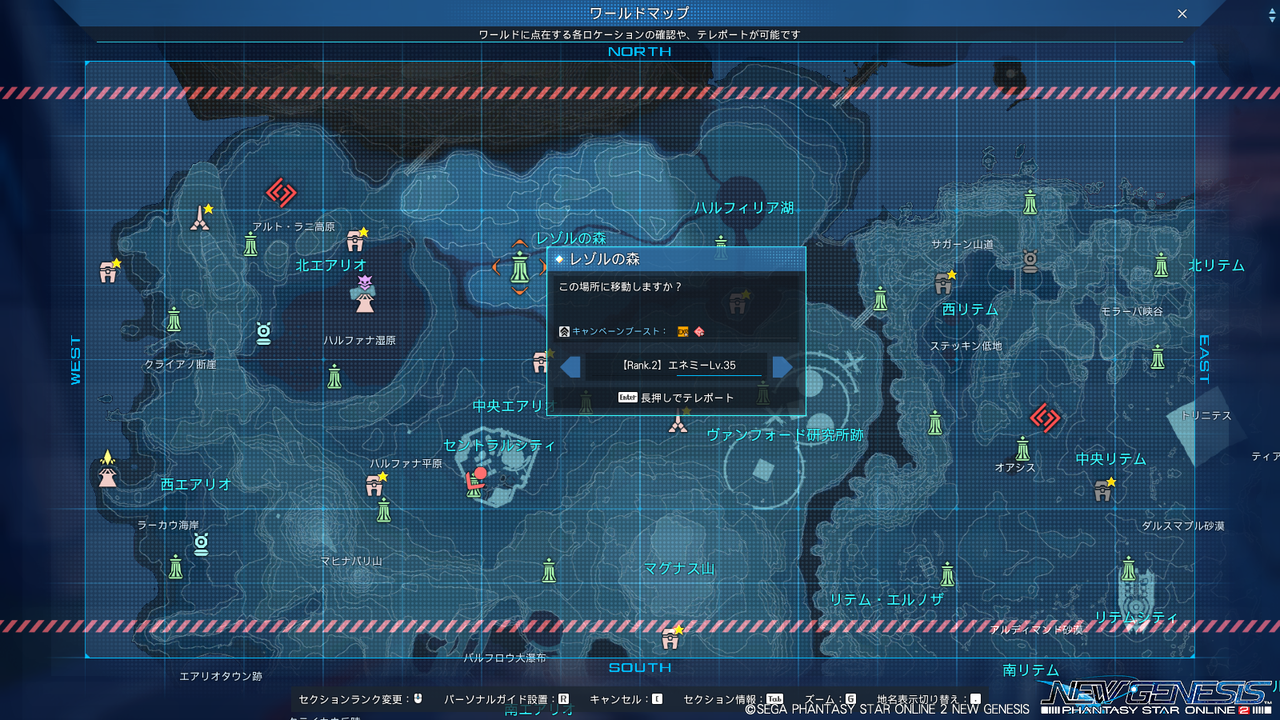This screenshot has height=720, width=1280.
Task: Click the purple-masked boss tower in 北エアリオ
Action: tap(365, 294)
